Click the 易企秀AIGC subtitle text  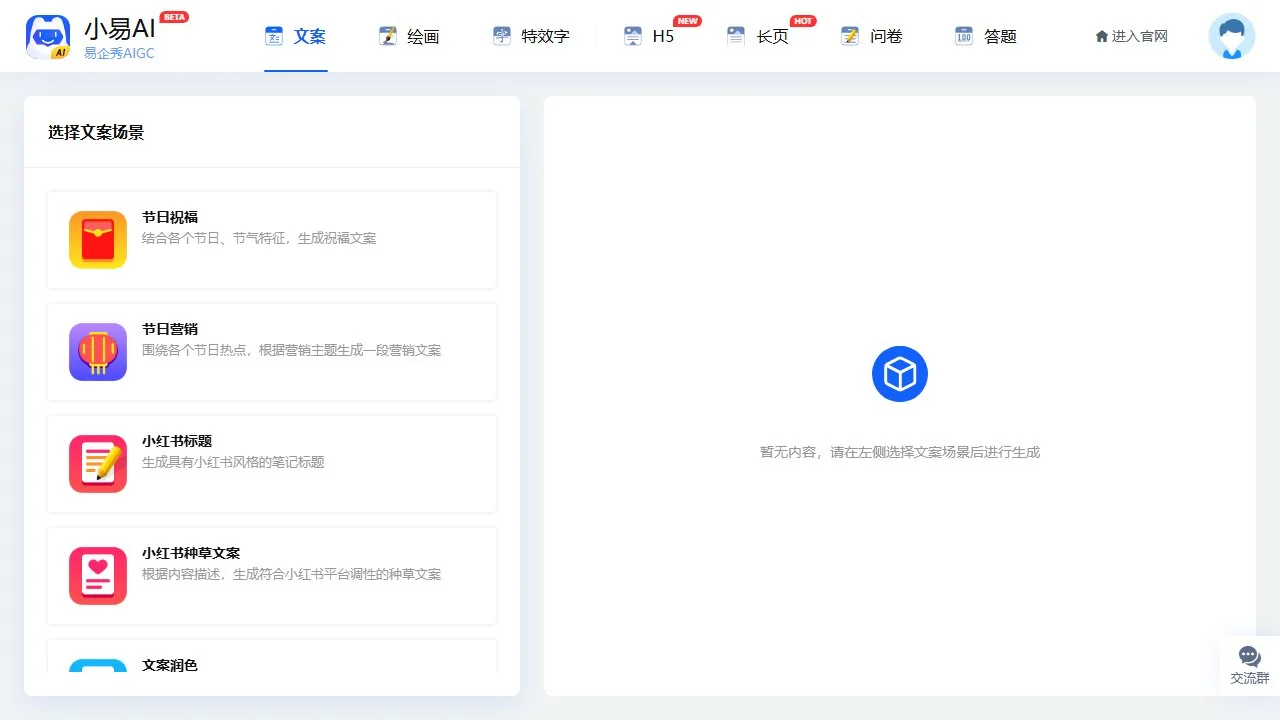(x=120, y=53)
